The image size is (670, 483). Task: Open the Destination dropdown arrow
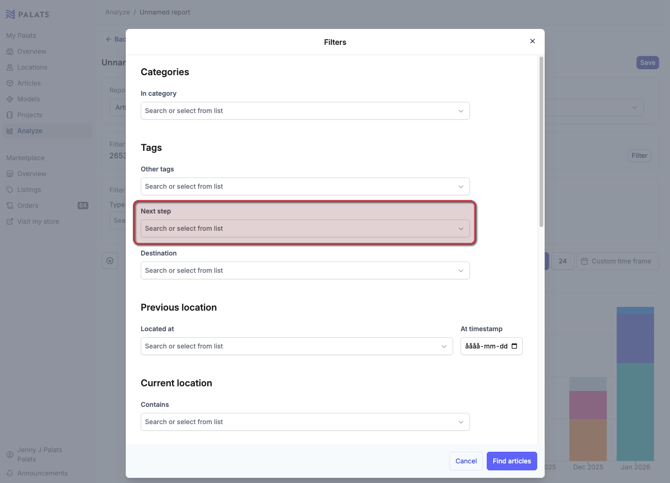tap(461, 270)
